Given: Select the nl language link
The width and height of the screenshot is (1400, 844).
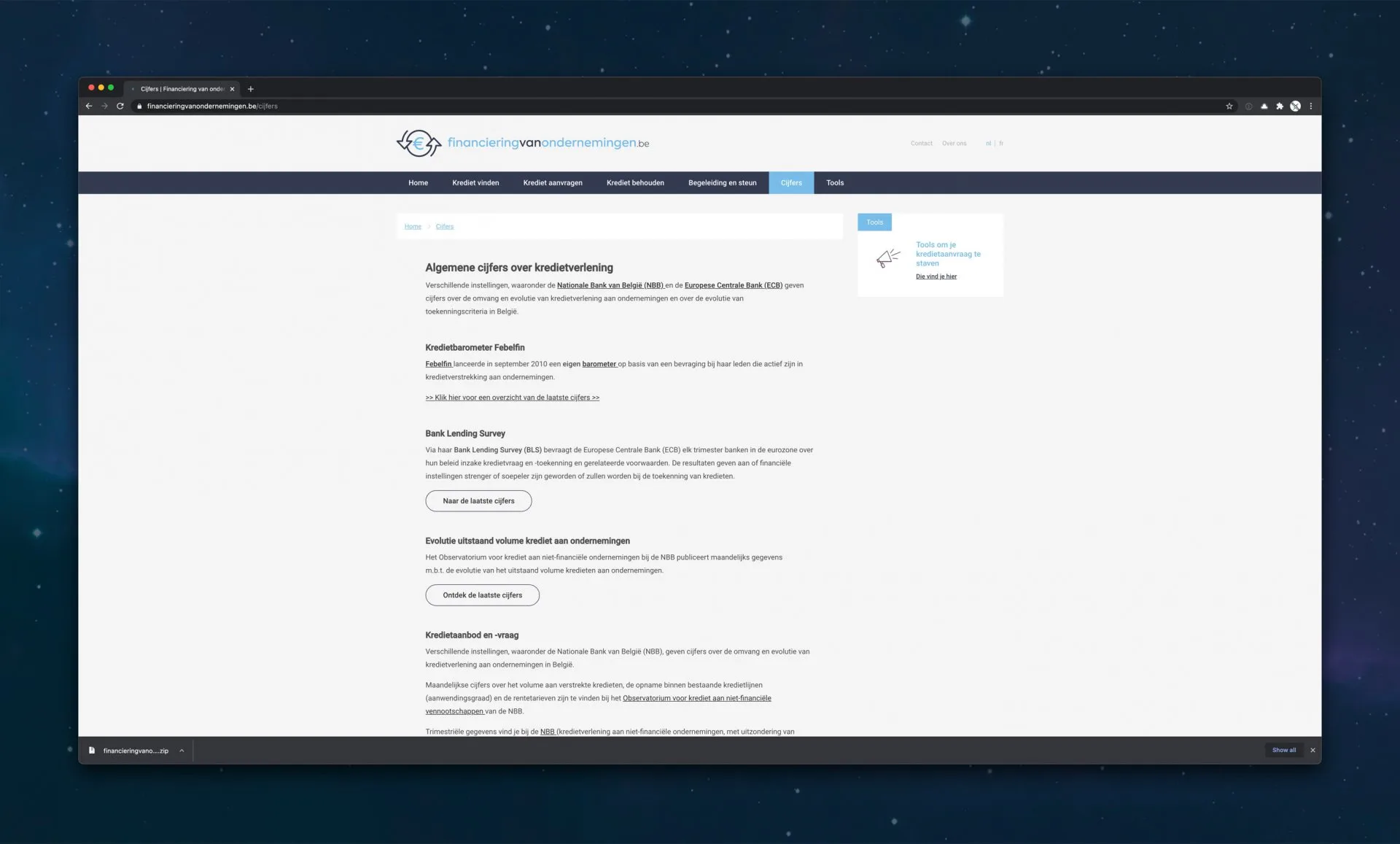Looking at the screenshot, I should point(988,144).
